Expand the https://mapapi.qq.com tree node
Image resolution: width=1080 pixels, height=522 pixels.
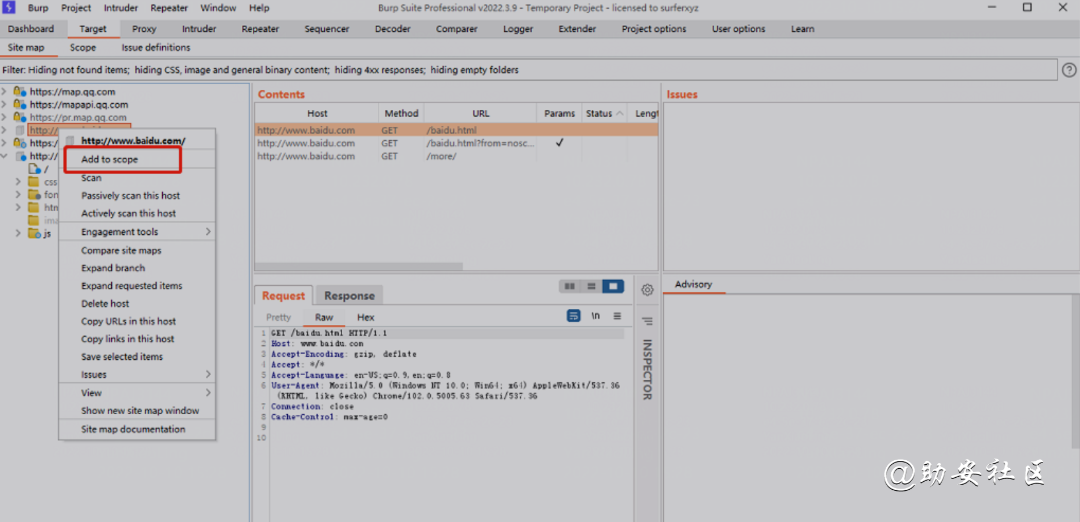point(5,105)
